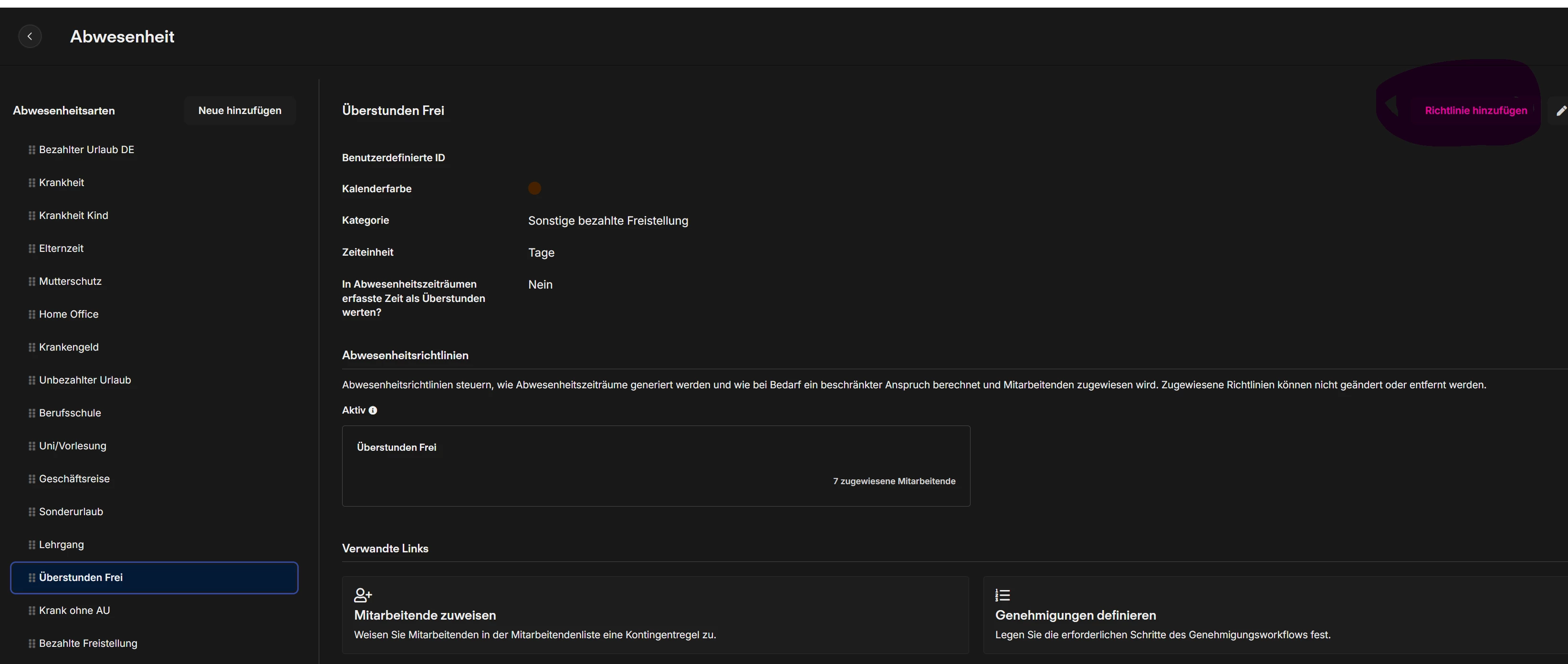Click the Genehmigungen definieren list icon
The width and height of the screenshot is (1568, 664).
pyautogui.click(x=1003, y=595)
